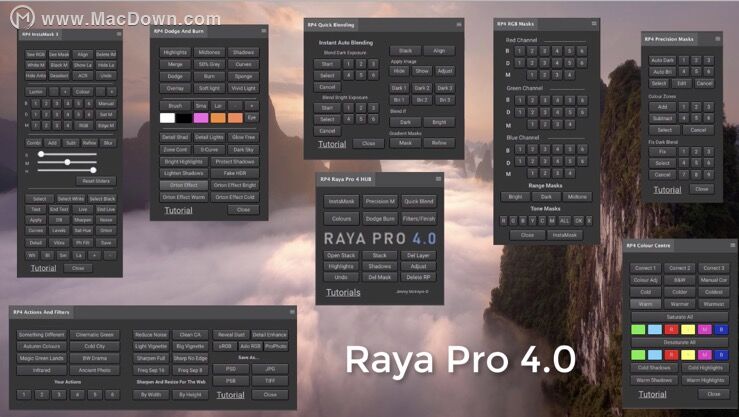Viewport: 739px width, 417px height.
Task: Click the M slider handle in InstaMask
Action: tap(67, 162)
